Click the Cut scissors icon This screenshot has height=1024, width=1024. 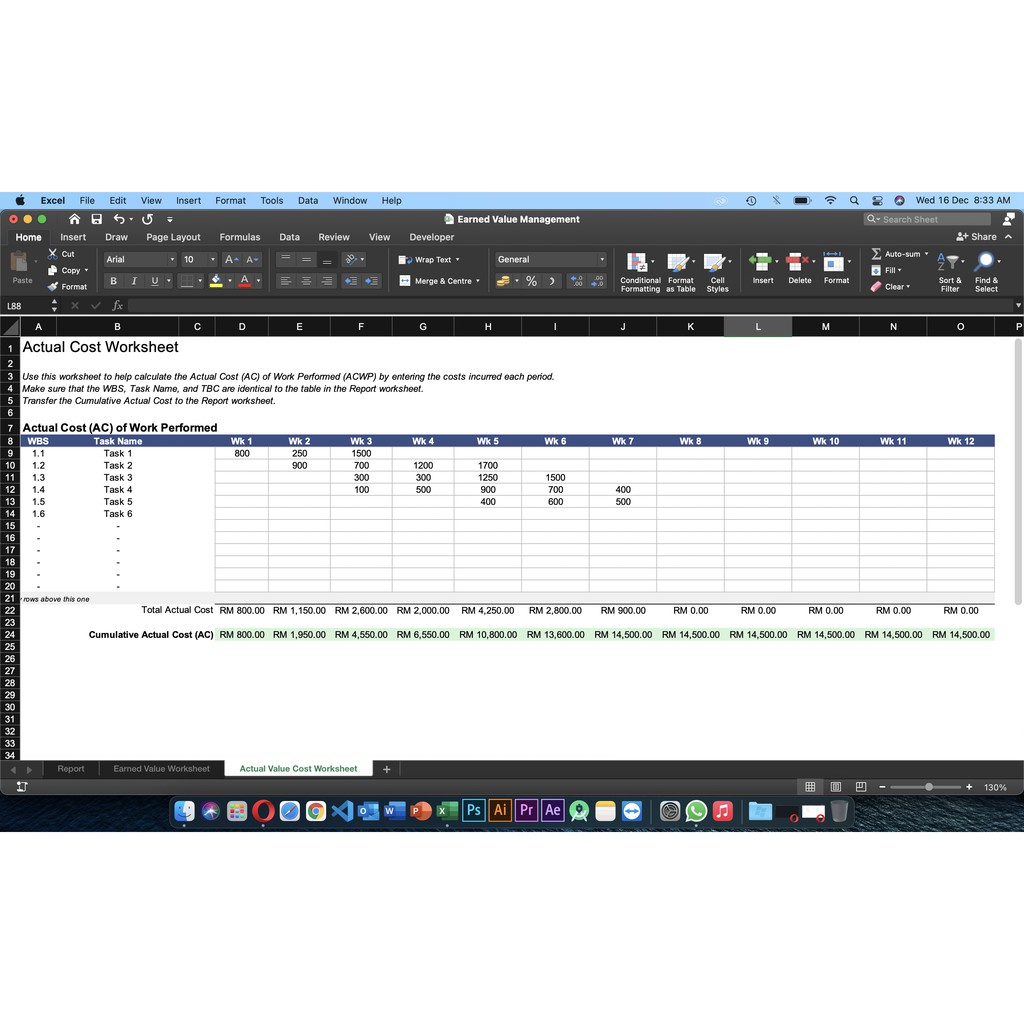pos(52,253)
